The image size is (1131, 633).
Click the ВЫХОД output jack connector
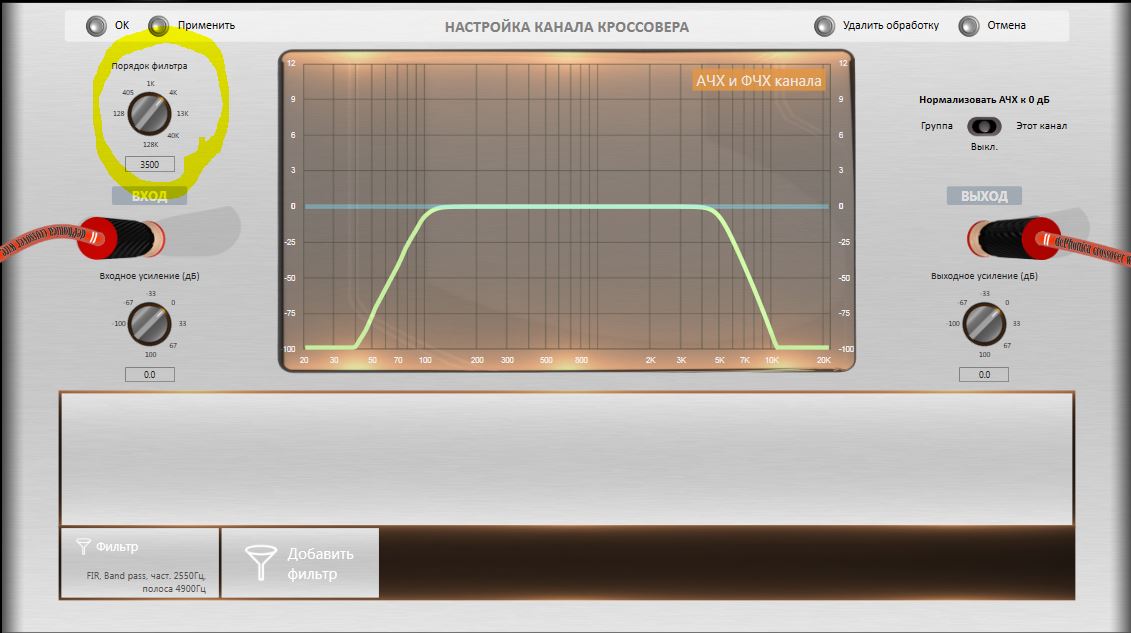click(x=1012, y=238)
